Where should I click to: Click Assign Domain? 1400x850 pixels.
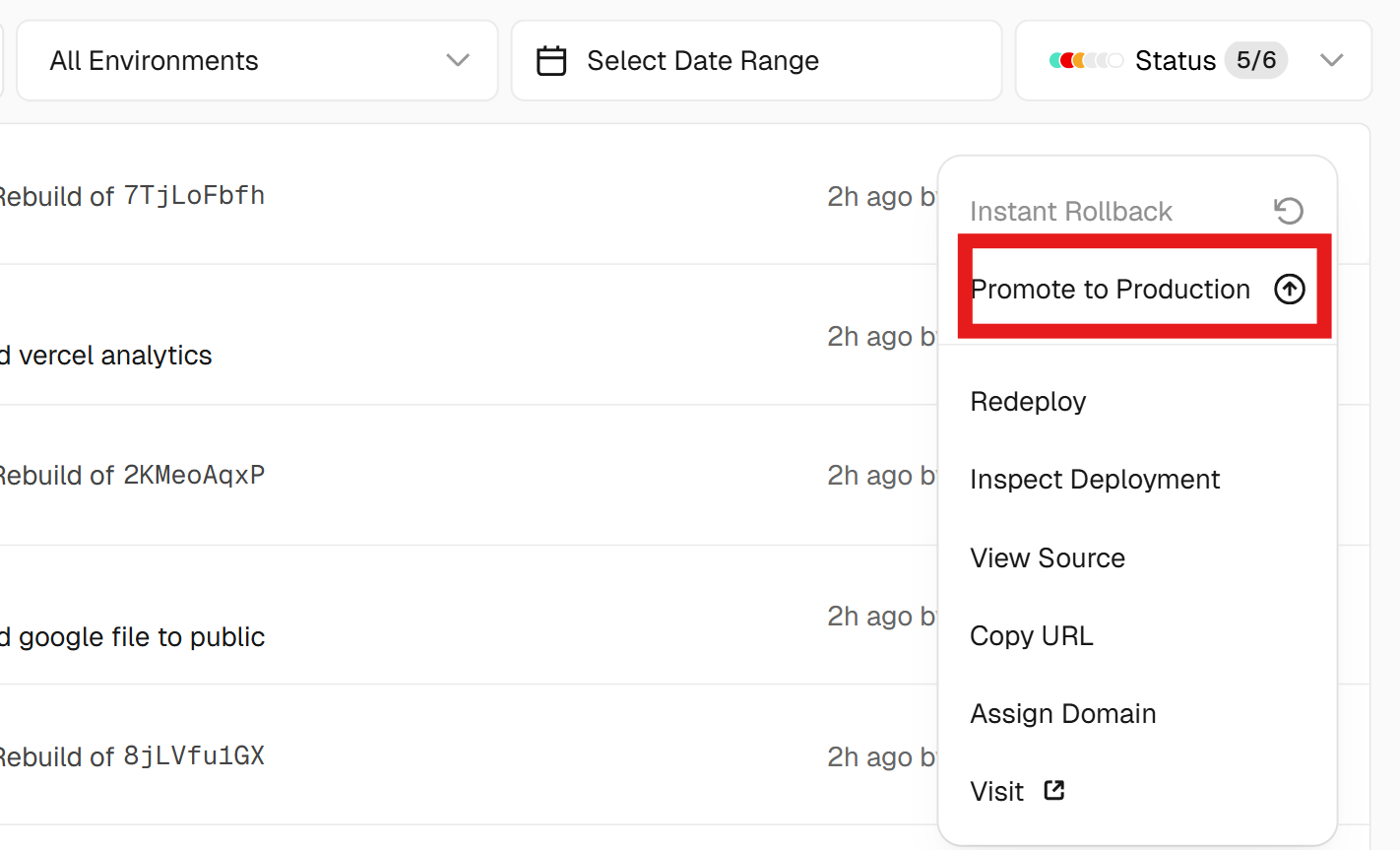1062,713
